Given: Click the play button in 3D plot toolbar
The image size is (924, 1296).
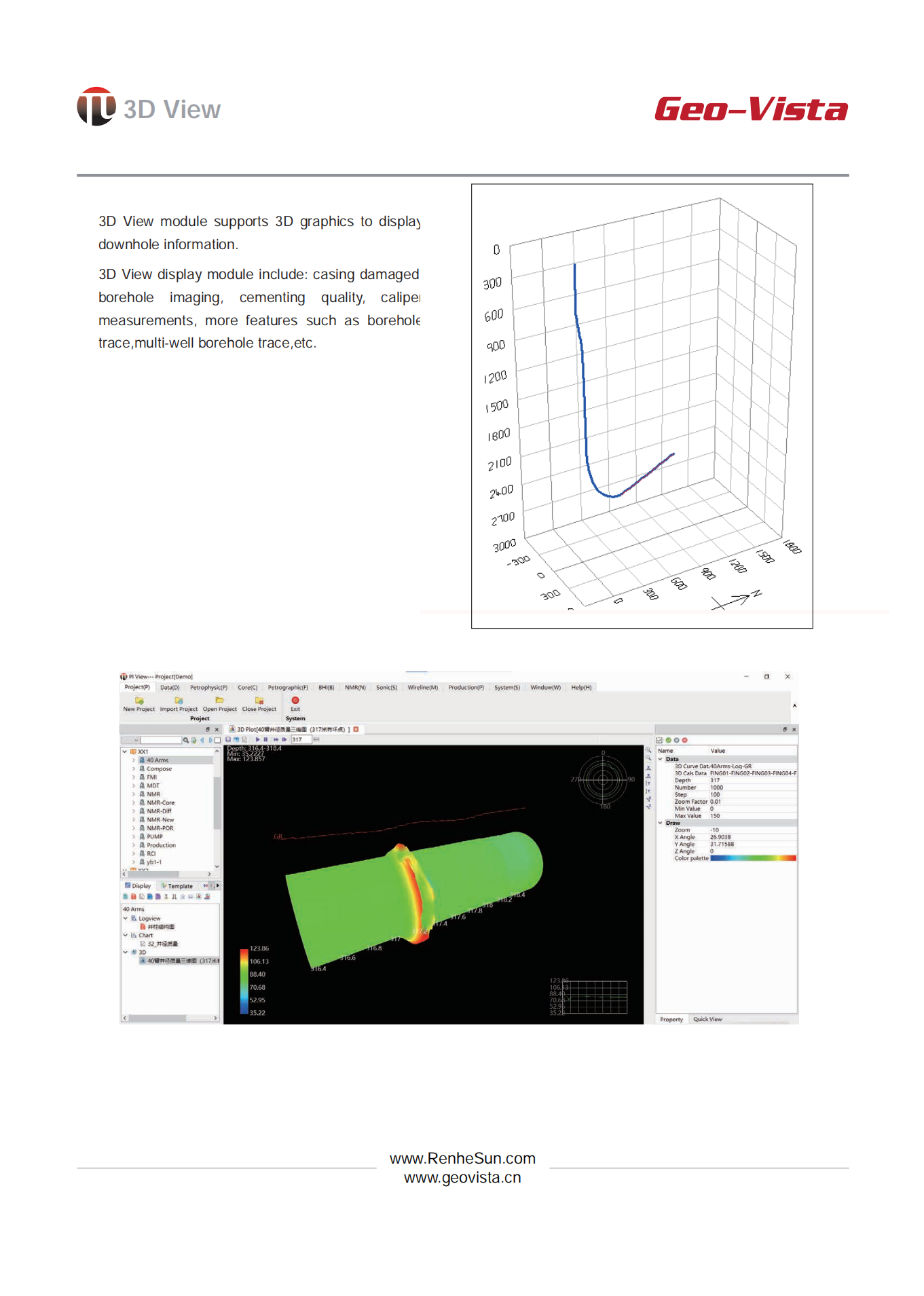Looking at the screenshot, I should [x=257, y=739].
